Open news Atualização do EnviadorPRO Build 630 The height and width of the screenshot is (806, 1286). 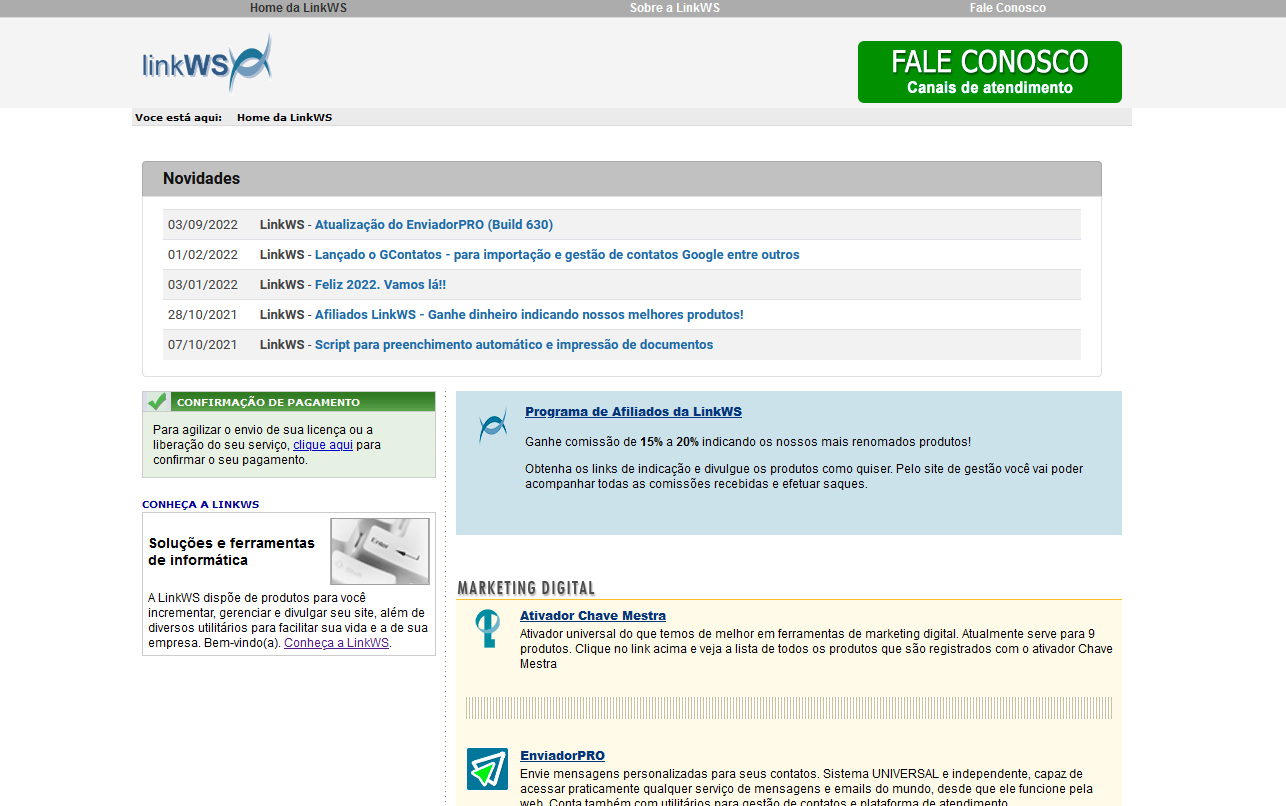tap(434, 225)
